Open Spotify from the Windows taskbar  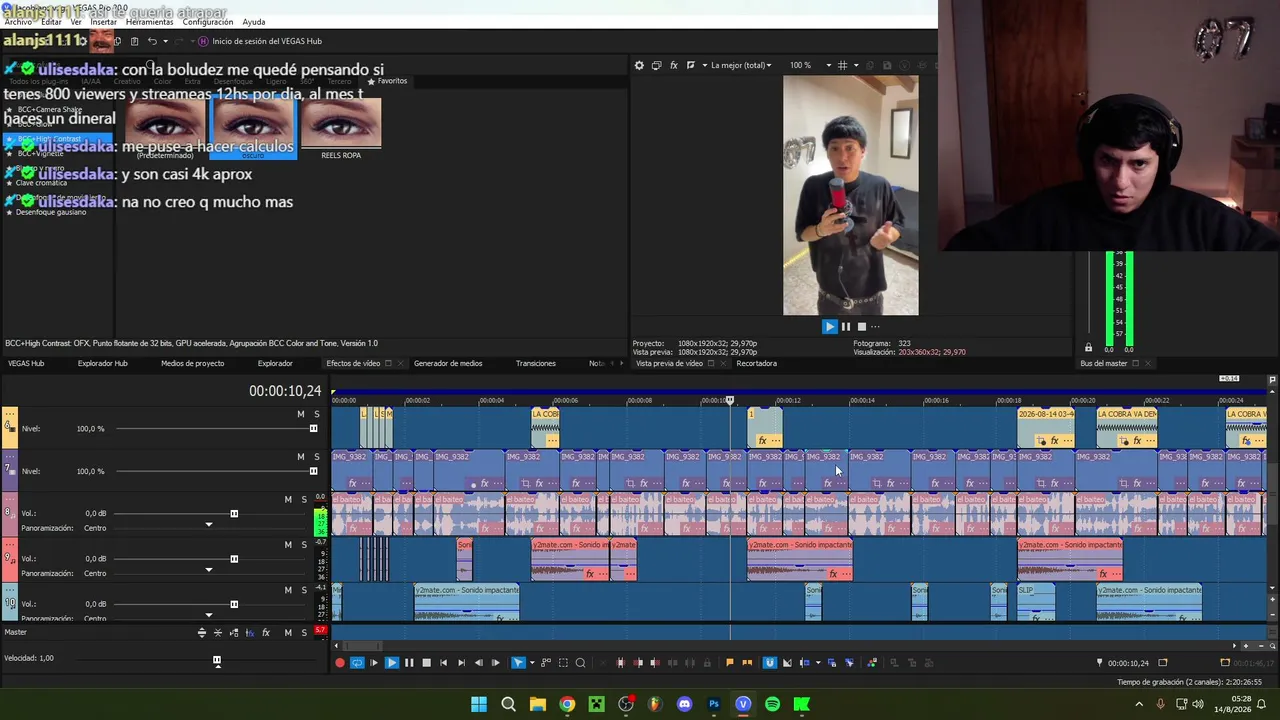click(x=772, y=704)
